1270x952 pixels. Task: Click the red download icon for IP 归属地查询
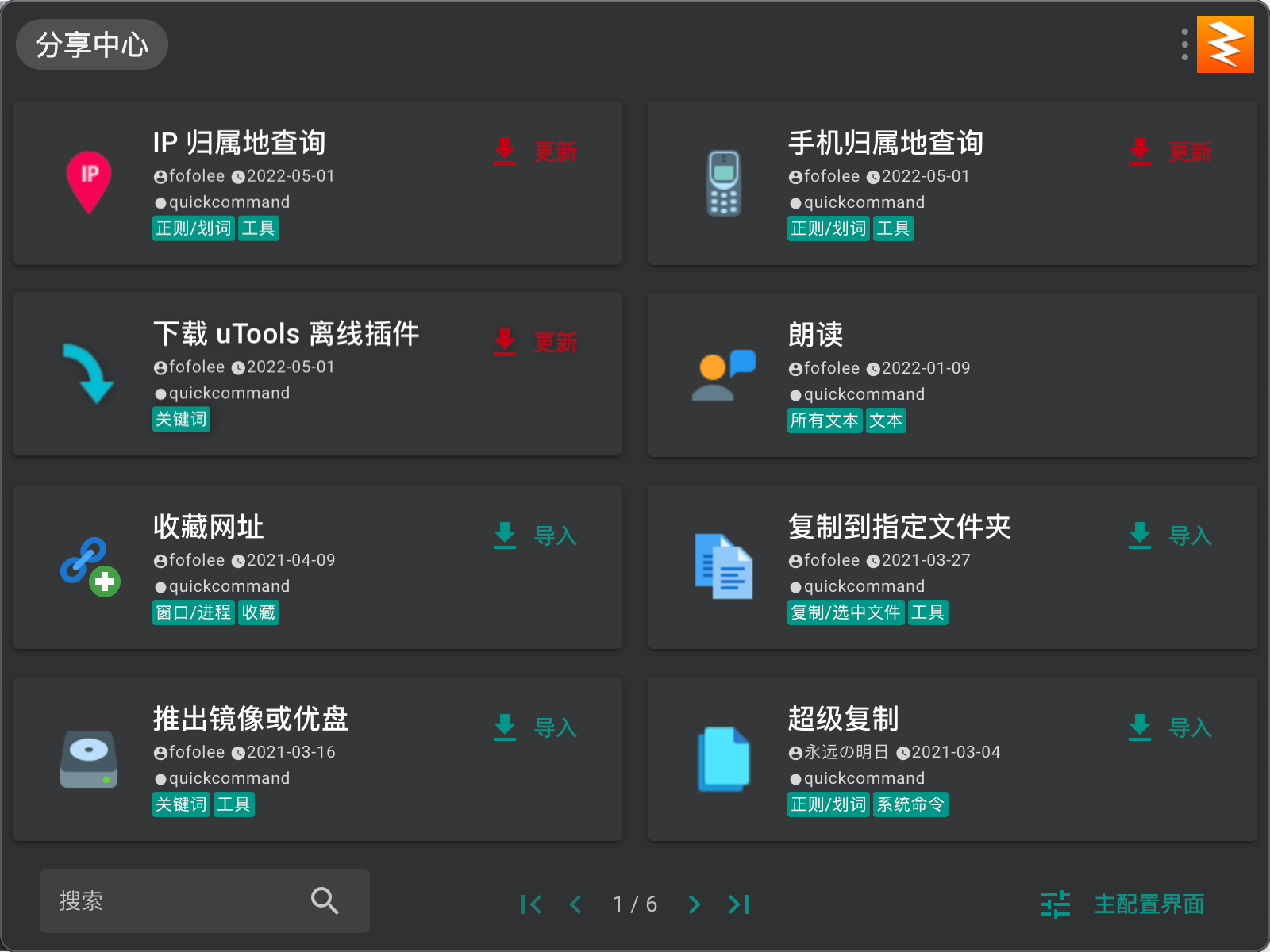click(505, 151)
